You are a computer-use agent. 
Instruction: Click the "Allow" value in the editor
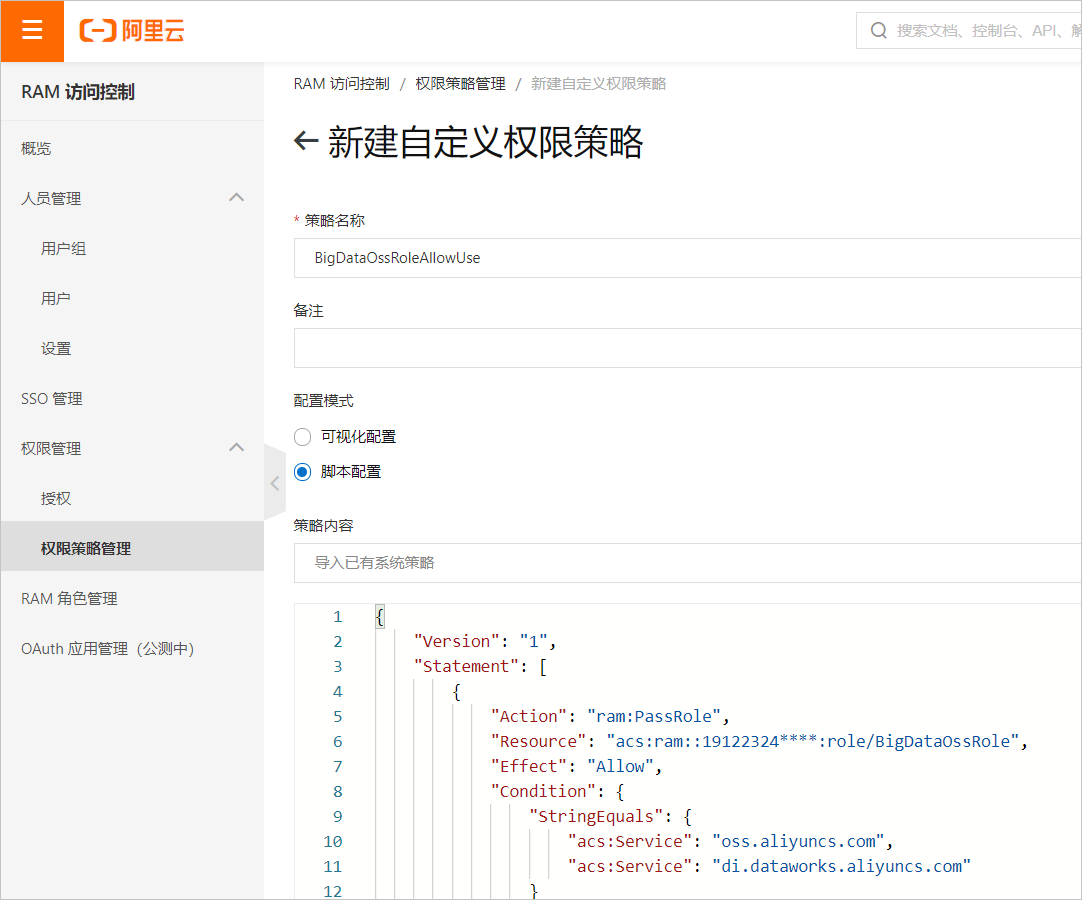620,766
